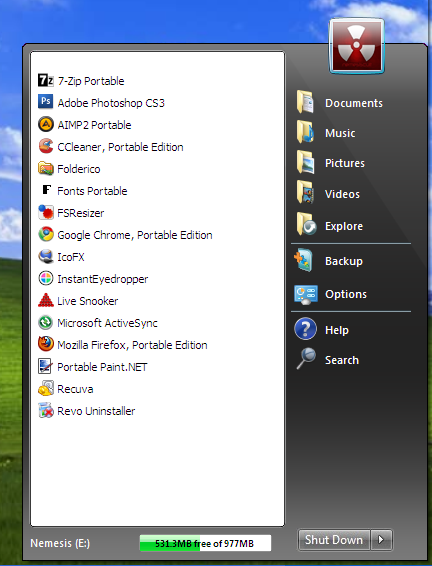
Task: Launch Mozilla Firefox, Portable Edition text
Action: coord(132,345)
